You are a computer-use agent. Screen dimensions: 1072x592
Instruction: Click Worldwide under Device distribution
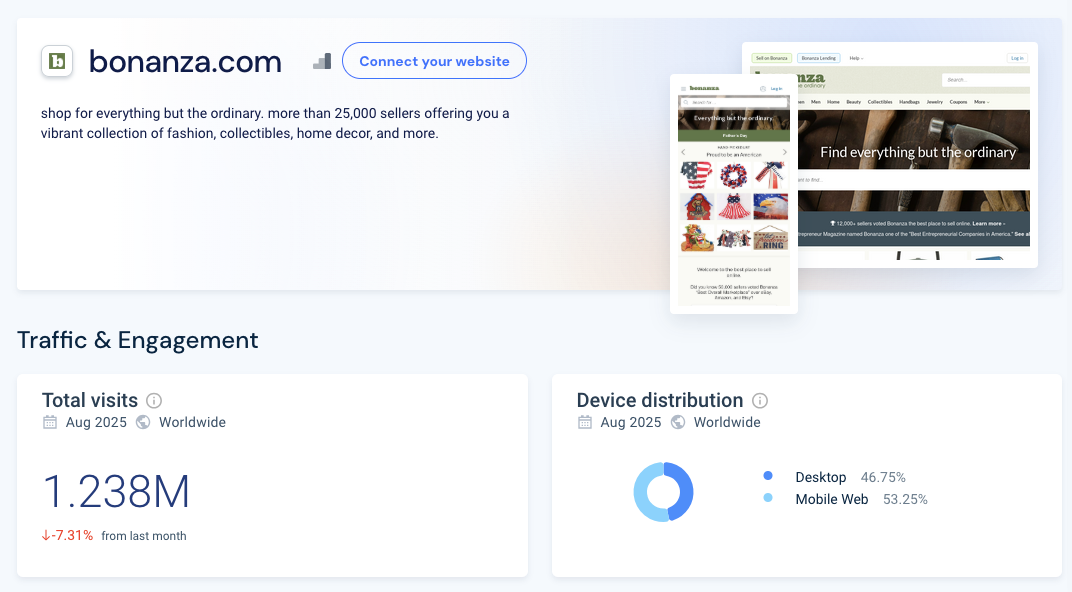click(727, 422)
